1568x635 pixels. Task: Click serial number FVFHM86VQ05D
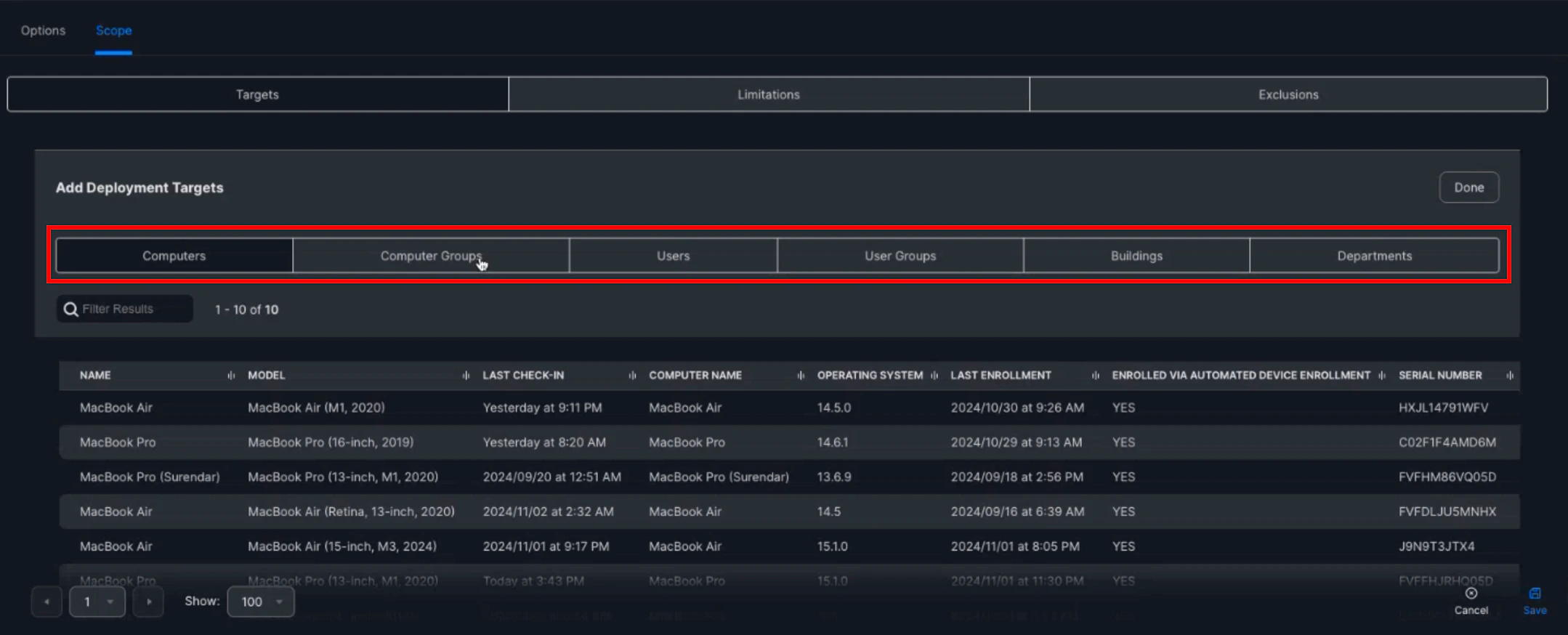(x=1447, y=477)
